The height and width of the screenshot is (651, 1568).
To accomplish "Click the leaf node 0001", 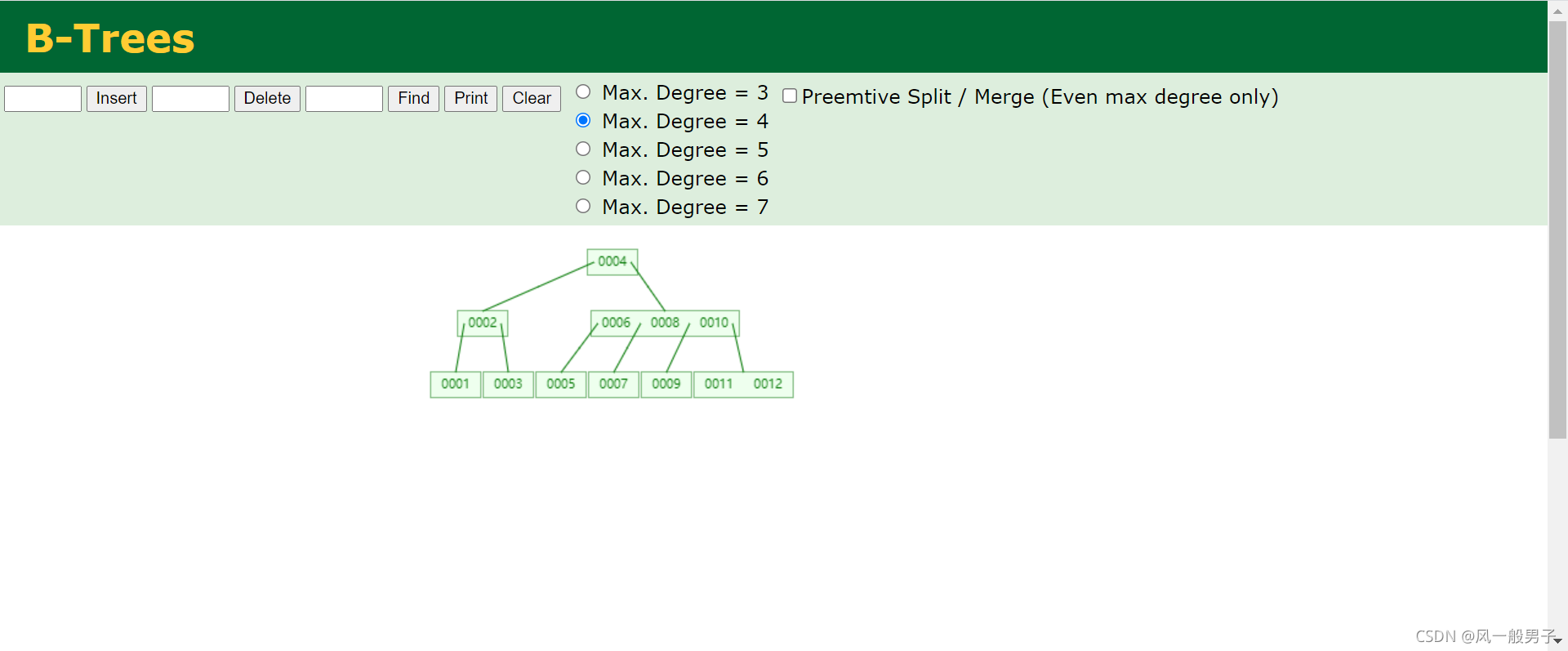I will pos(456,384).
